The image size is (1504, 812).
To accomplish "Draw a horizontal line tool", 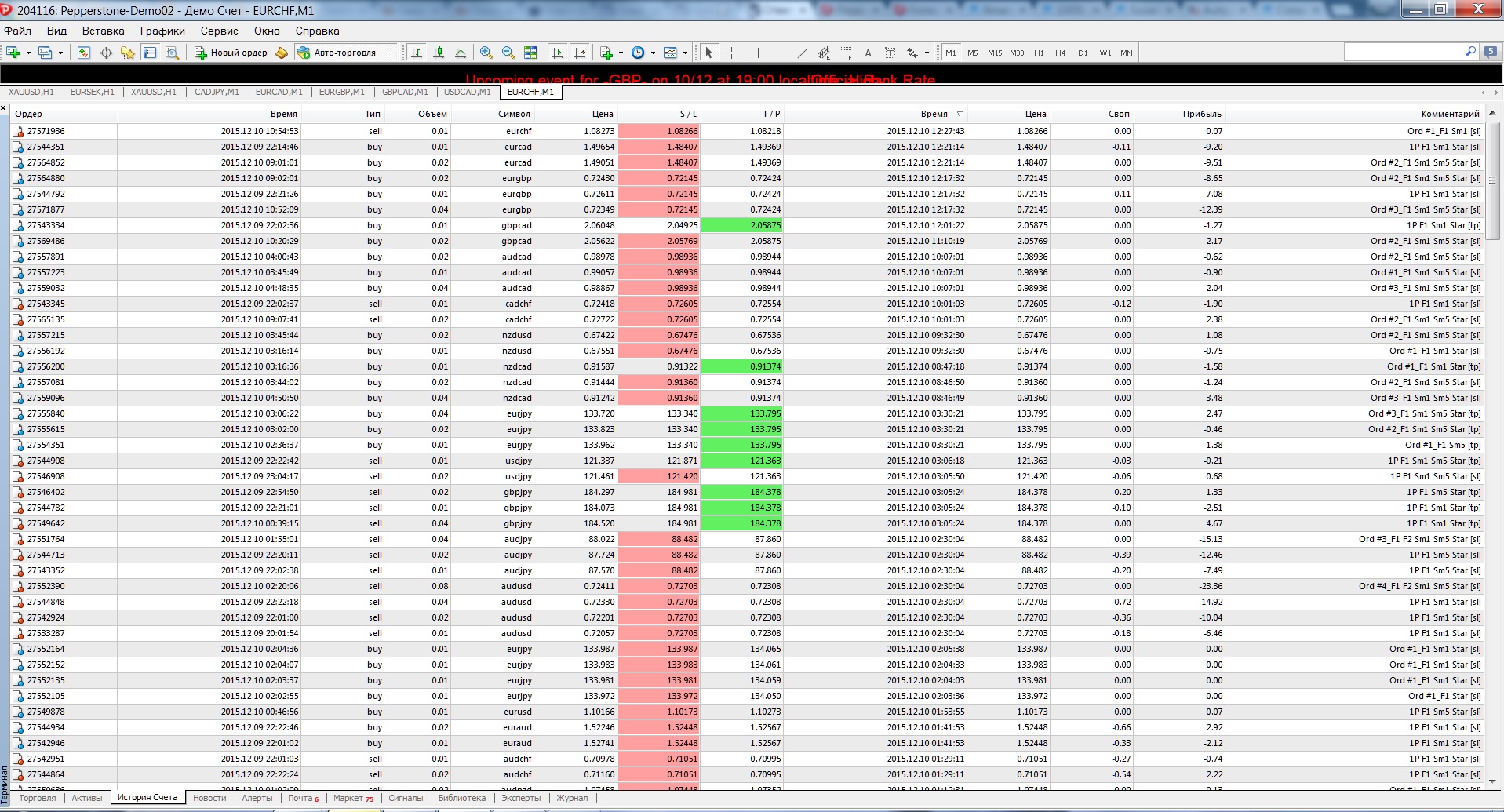I will coord(780,53).
